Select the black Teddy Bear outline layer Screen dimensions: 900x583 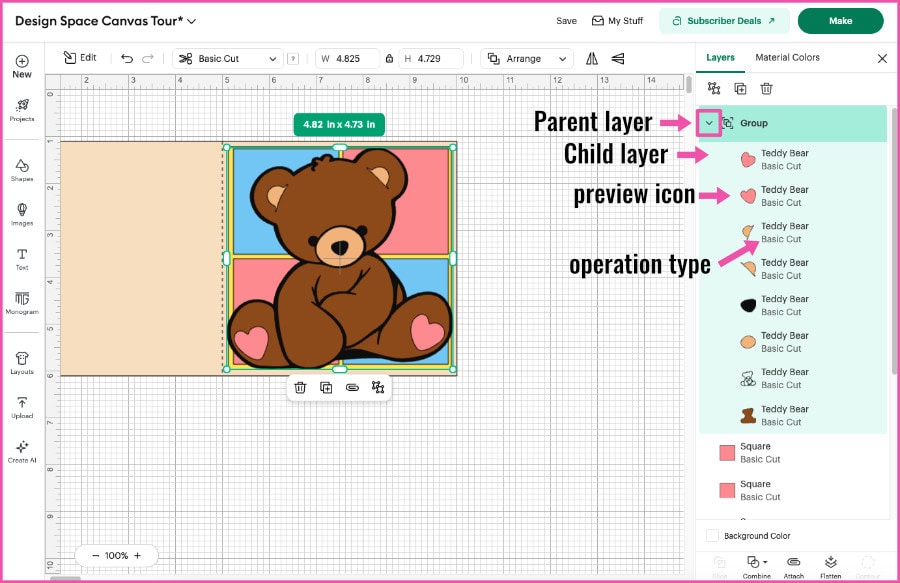793,305
